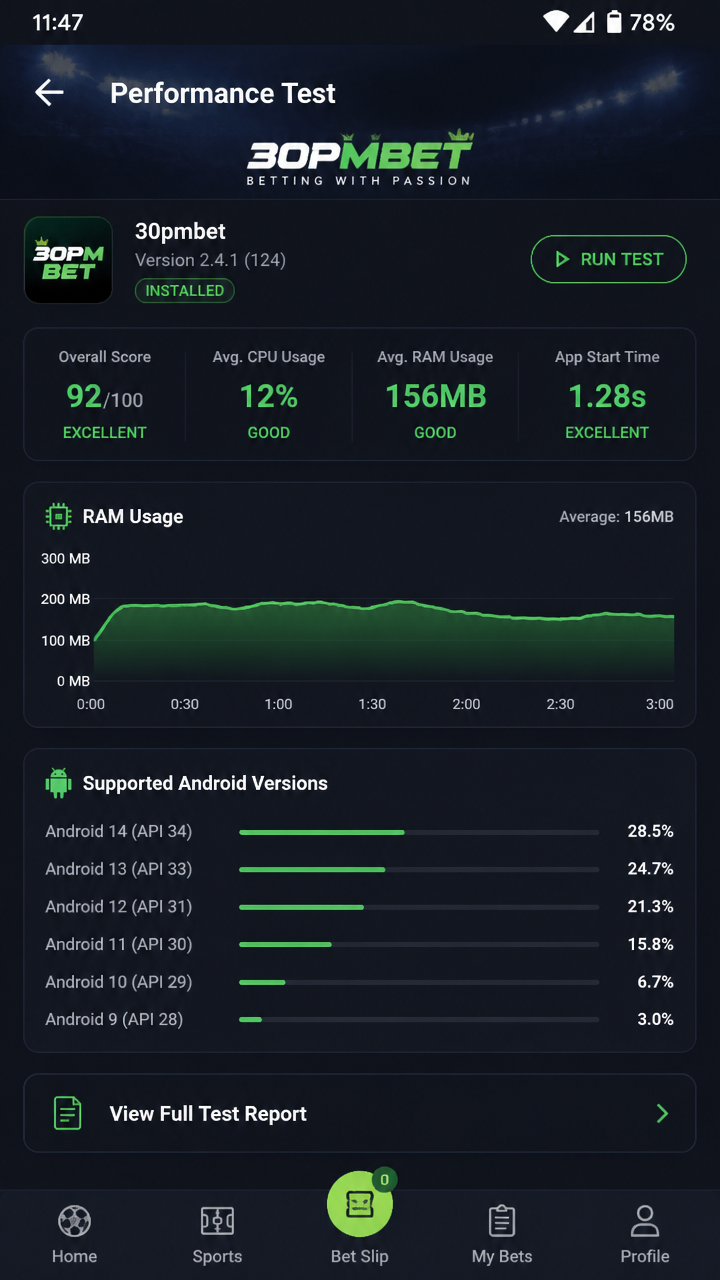Tap the Android 9 (API 28) row label
This screenshot has width=720, height=1280.
coord(114,1019)
